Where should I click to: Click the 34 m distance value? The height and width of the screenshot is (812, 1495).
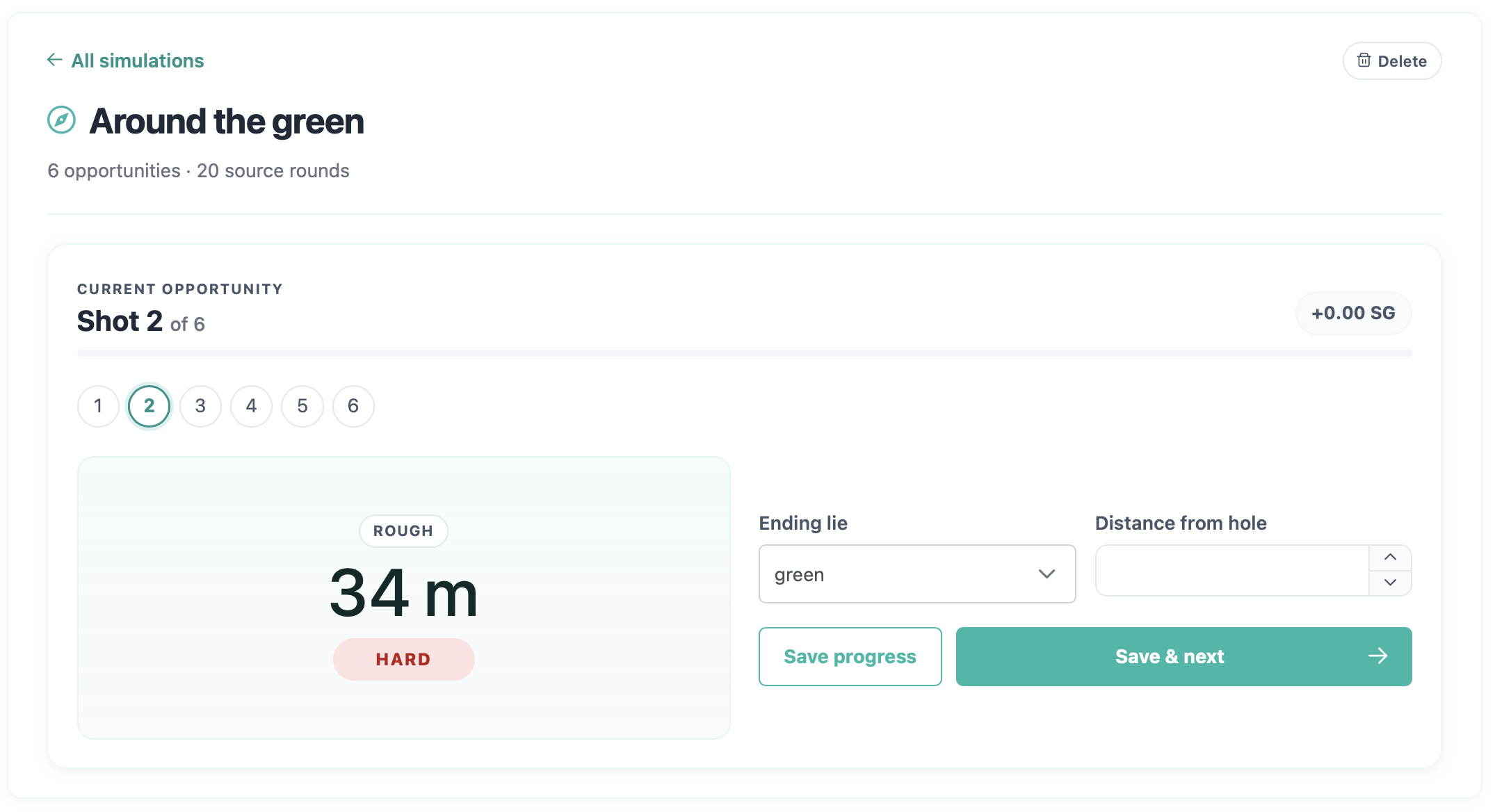click(403, 593)
